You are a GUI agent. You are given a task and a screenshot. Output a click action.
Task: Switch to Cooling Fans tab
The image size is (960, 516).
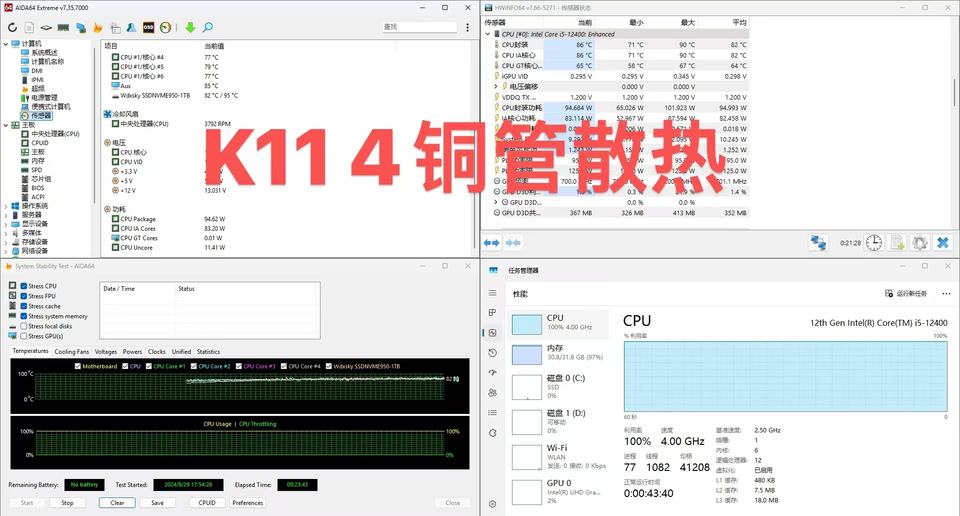pyautogui.click(x=72, y=352)
